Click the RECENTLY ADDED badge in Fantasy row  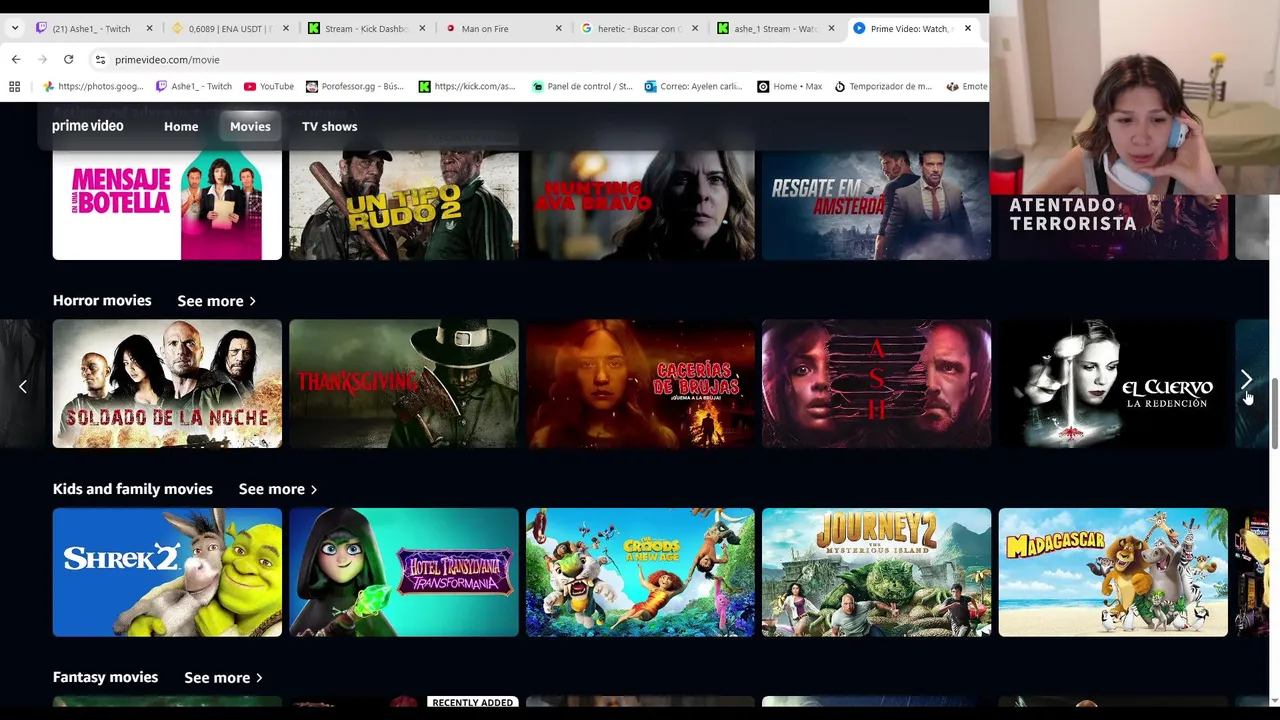pos(472,703)
